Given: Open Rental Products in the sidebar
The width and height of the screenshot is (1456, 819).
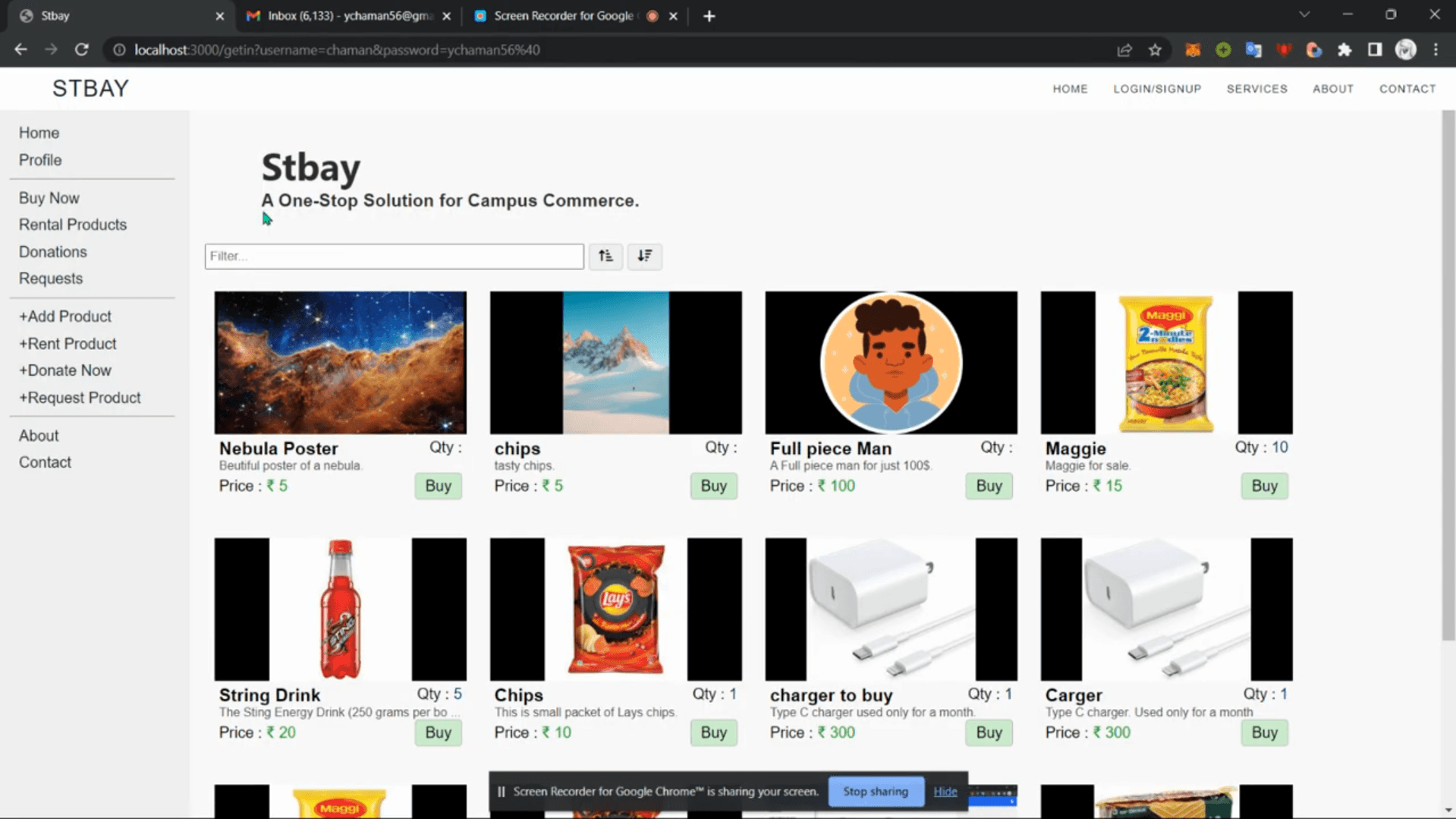Looking at the screenshot, I should [73, 225].
